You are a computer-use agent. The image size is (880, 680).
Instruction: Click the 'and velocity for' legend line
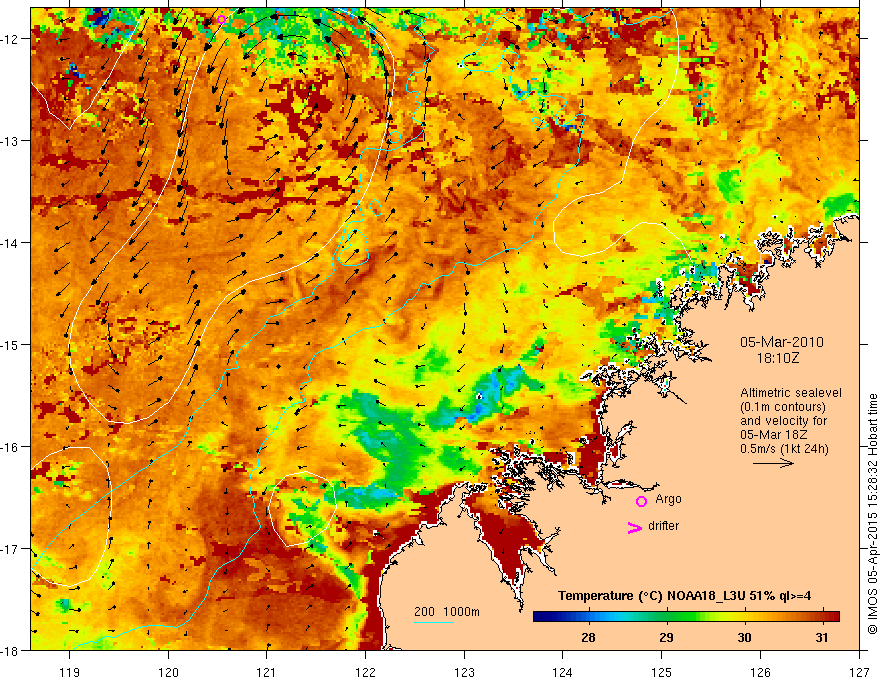pos(783,421)
